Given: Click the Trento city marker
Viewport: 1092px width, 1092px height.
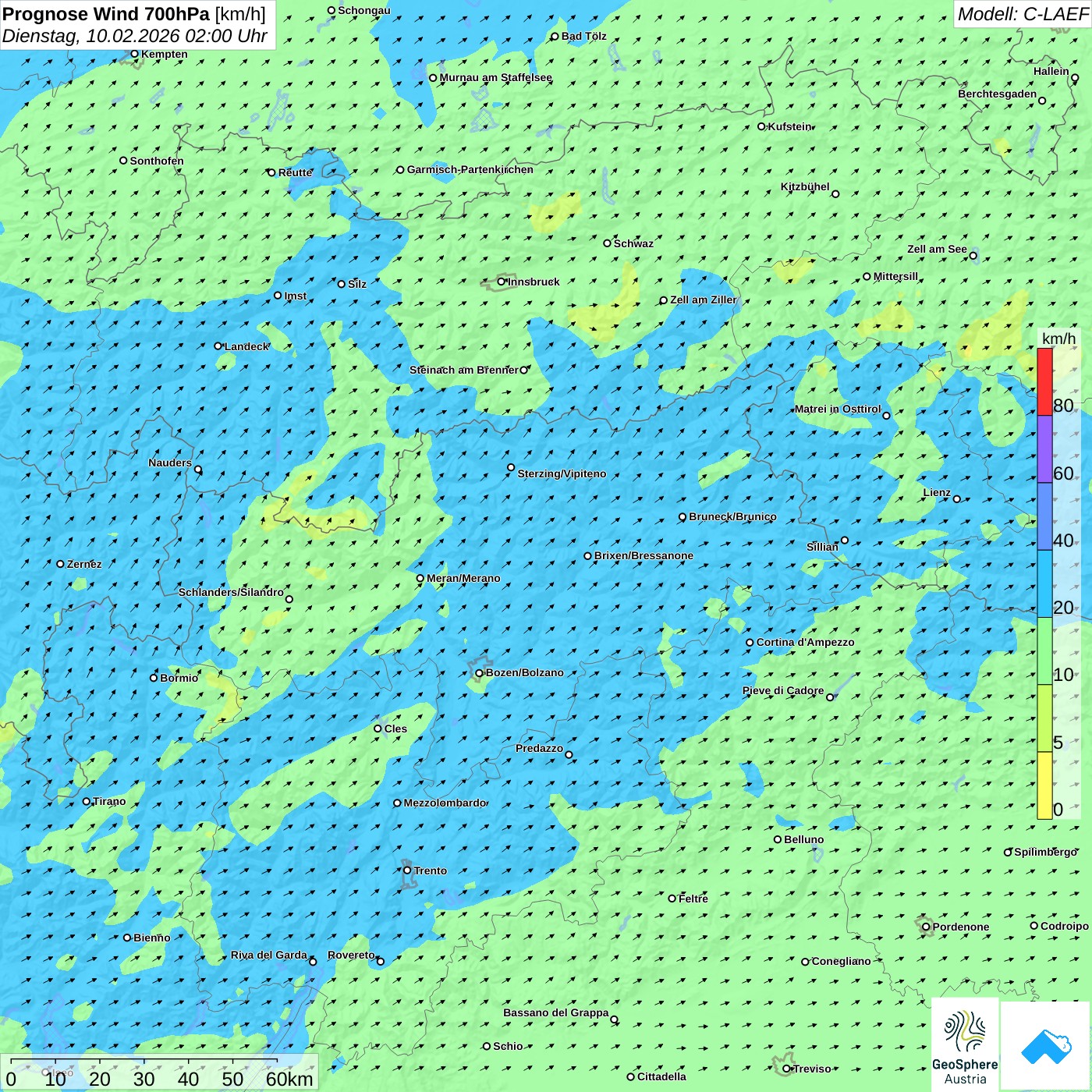Looking at the screenshot, I should [407, 870].
